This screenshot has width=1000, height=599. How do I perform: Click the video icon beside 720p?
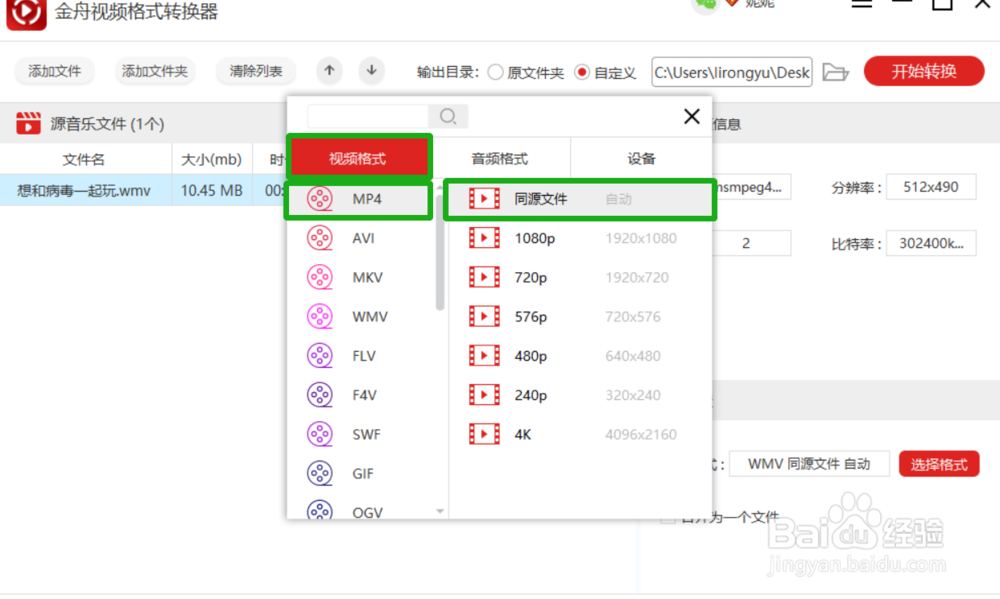(484, 277)
